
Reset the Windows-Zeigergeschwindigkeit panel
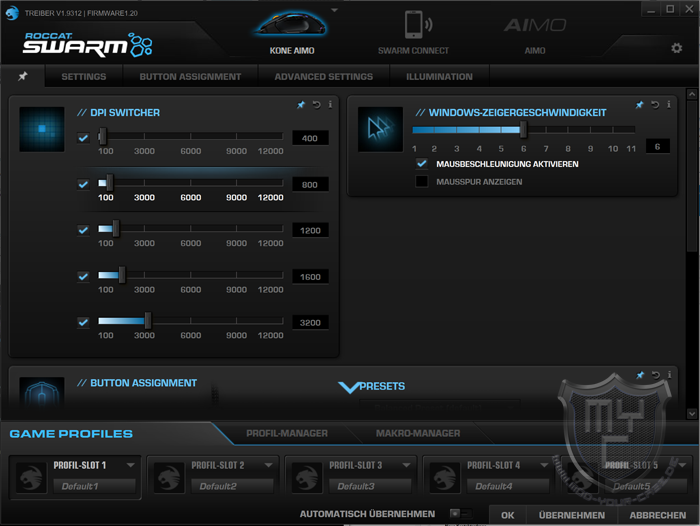654,104
